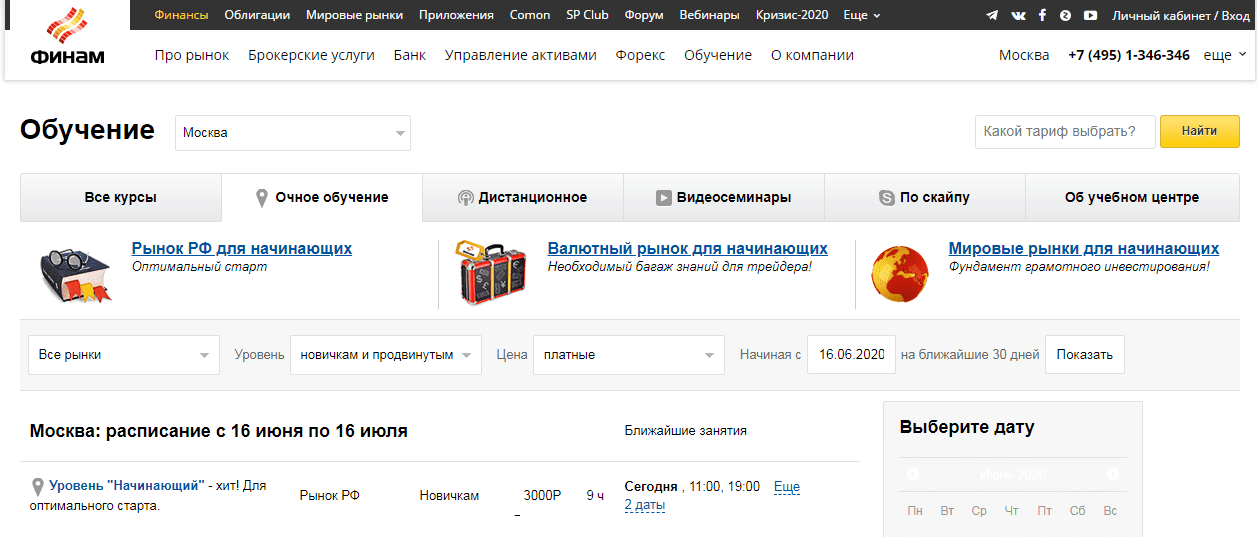1257x537 pixels.
Task: Open Финансы in top bar
Action: tap(182, 15)
